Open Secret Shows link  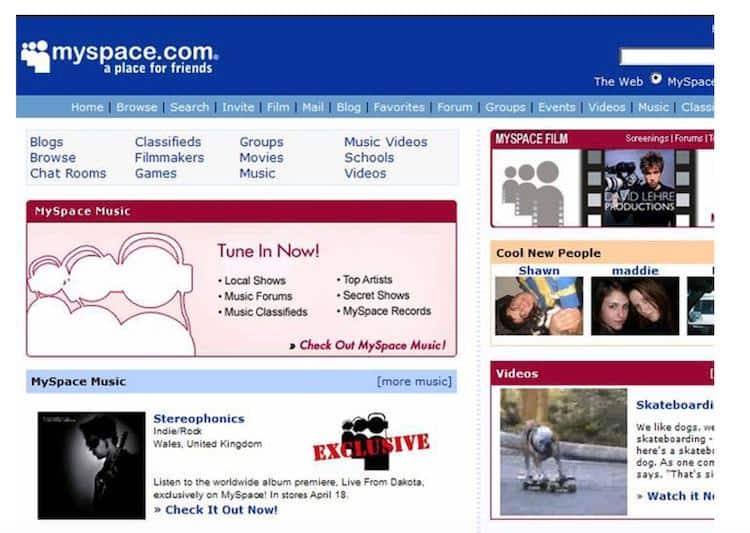pyautogui.click(x=376, y=295)
